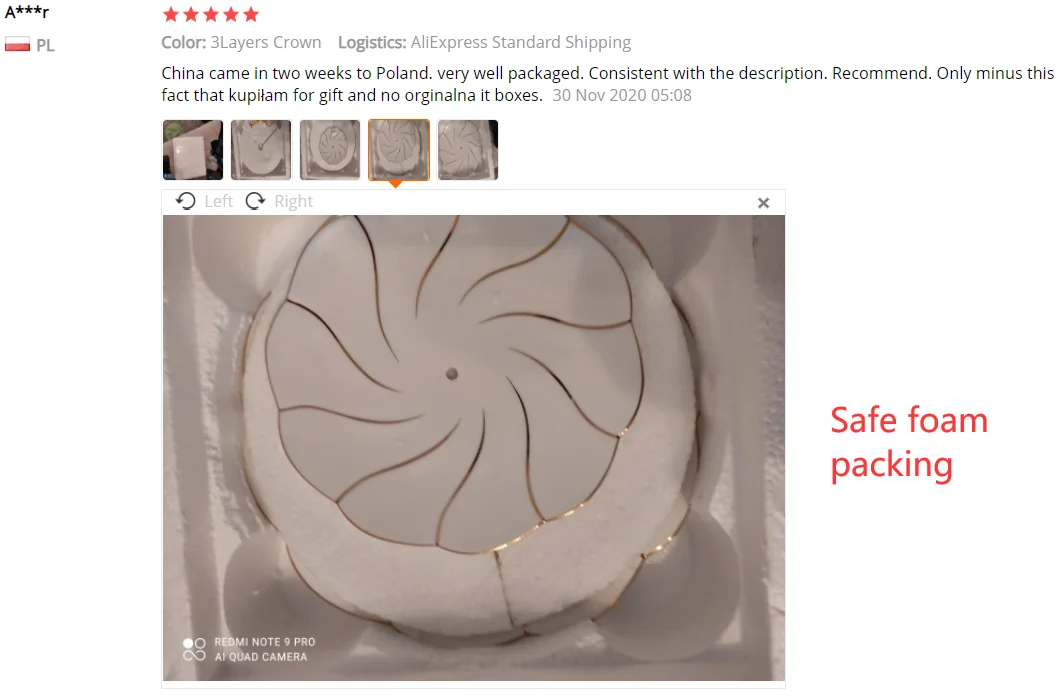
Task: Click the Poland flag icon
Action: pyautogui.click(x=18, y=44)
